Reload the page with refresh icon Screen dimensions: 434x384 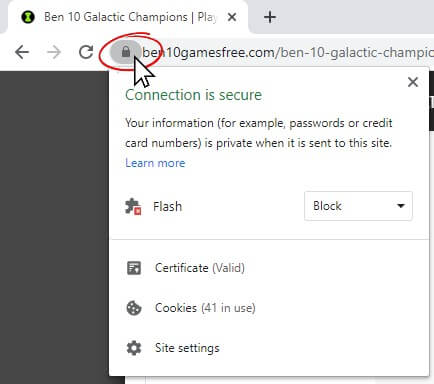[86, 52]
